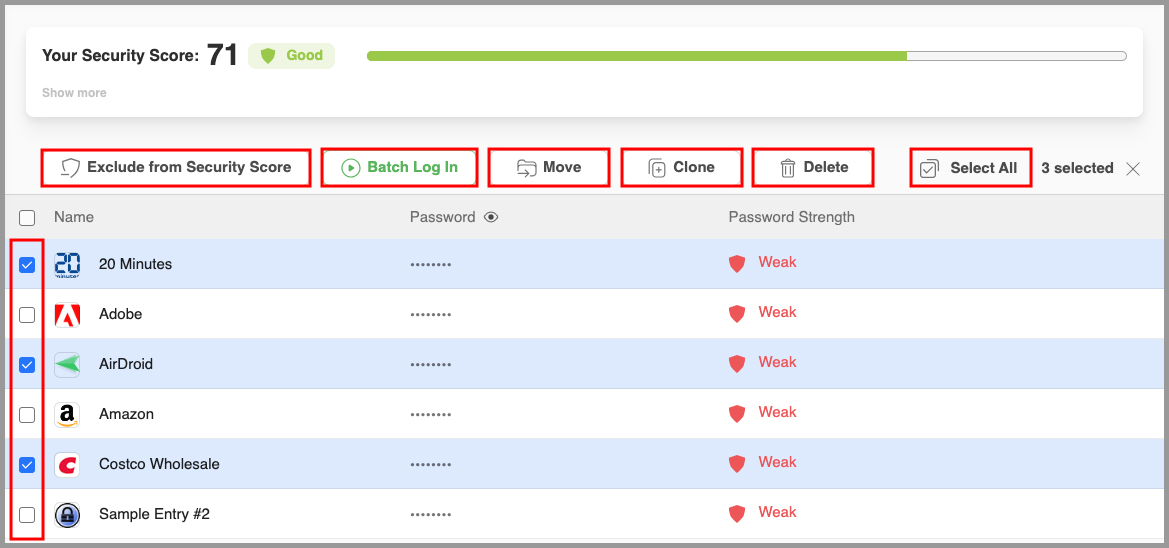Open the Amazon entry name
Viewport: 1169px width, 548px height.
(127, 415)
